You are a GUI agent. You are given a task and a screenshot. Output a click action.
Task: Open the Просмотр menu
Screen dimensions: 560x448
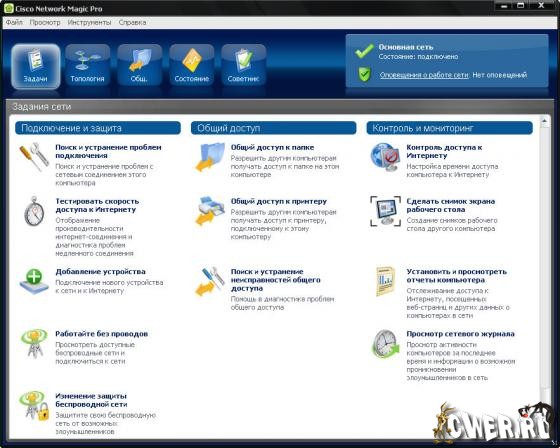[x=45, y=22]
